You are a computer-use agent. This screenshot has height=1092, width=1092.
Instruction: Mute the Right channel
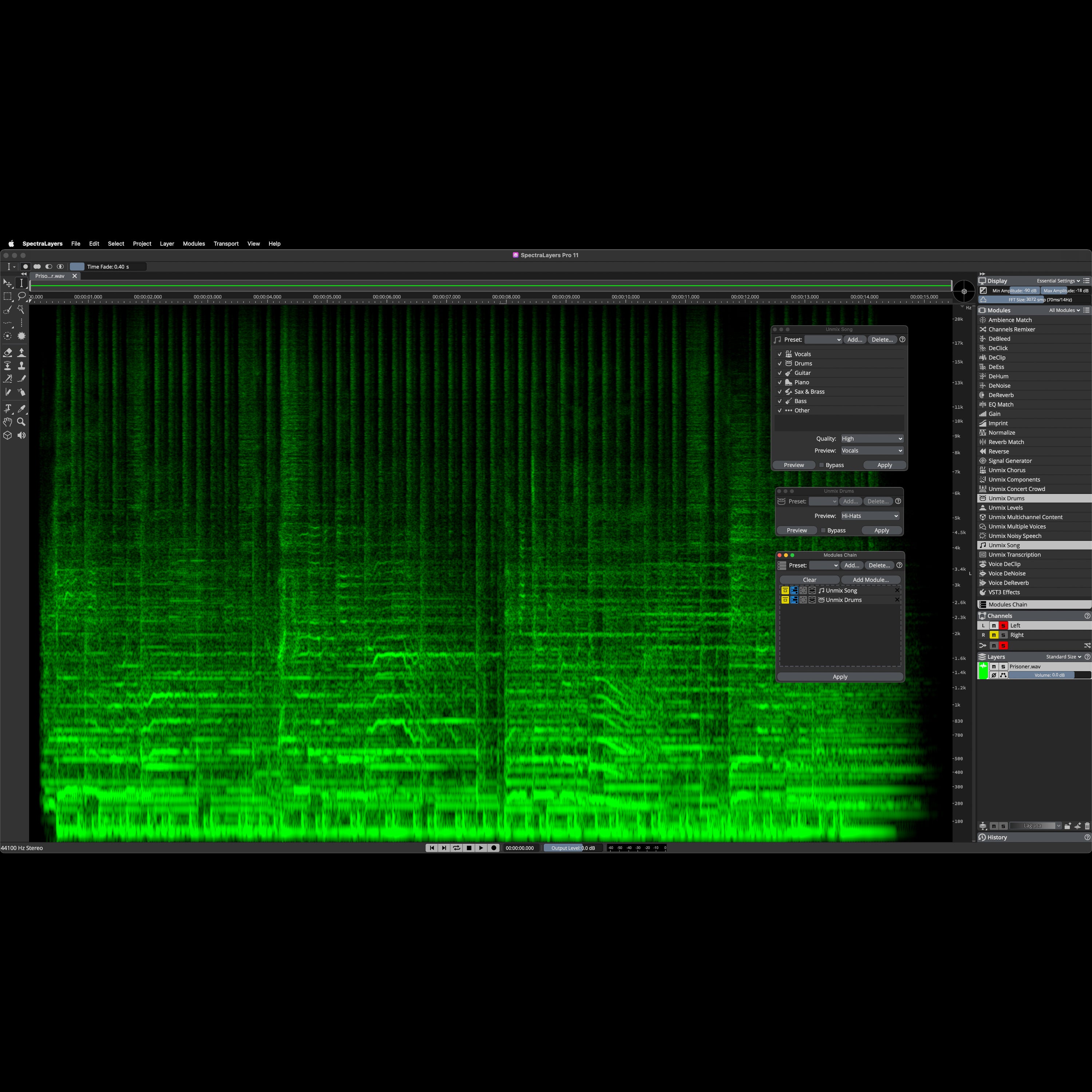[994, 635]
